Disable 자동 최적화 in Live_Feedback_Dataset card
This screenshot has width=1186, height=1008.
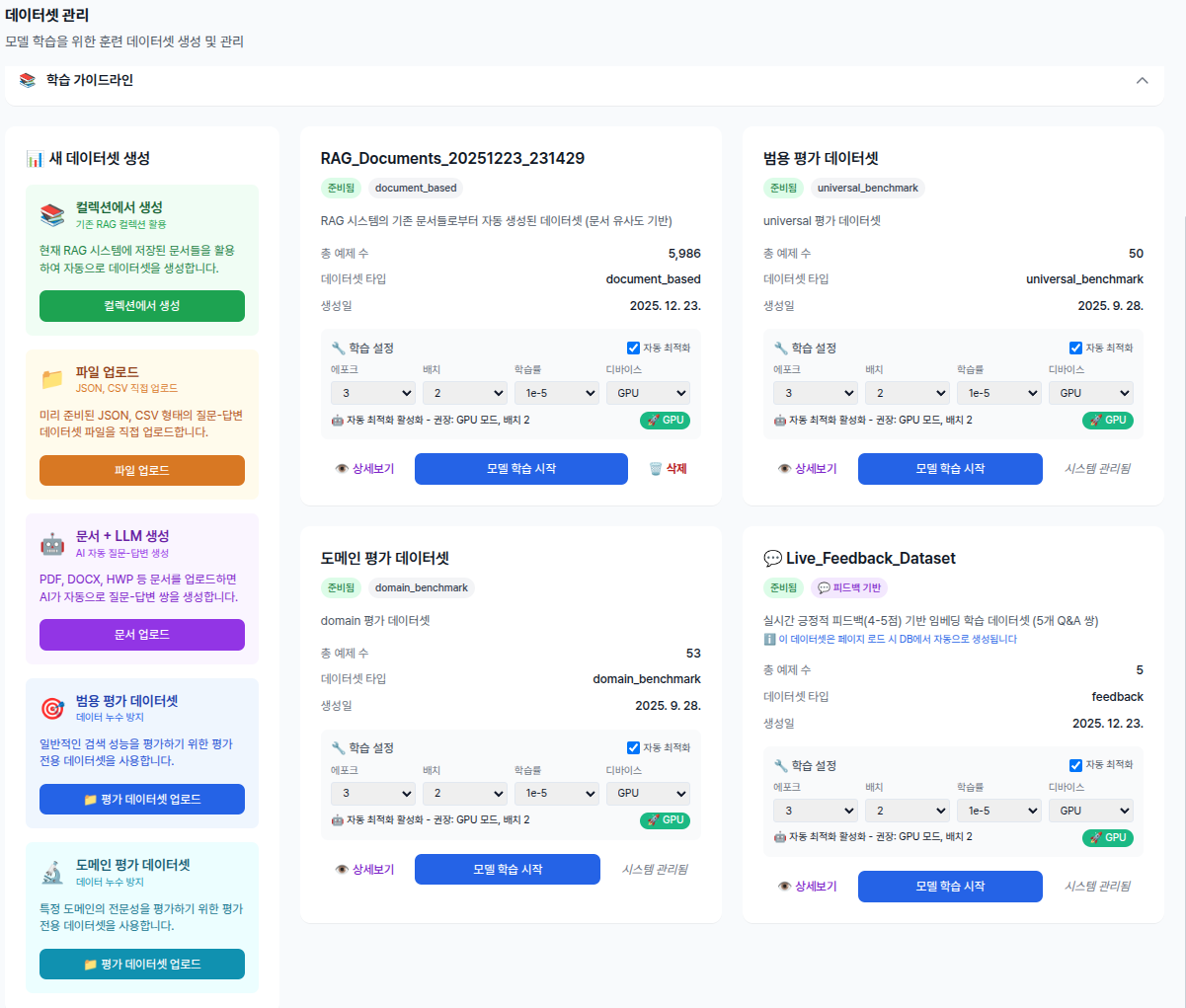[x=1075, y=765]
